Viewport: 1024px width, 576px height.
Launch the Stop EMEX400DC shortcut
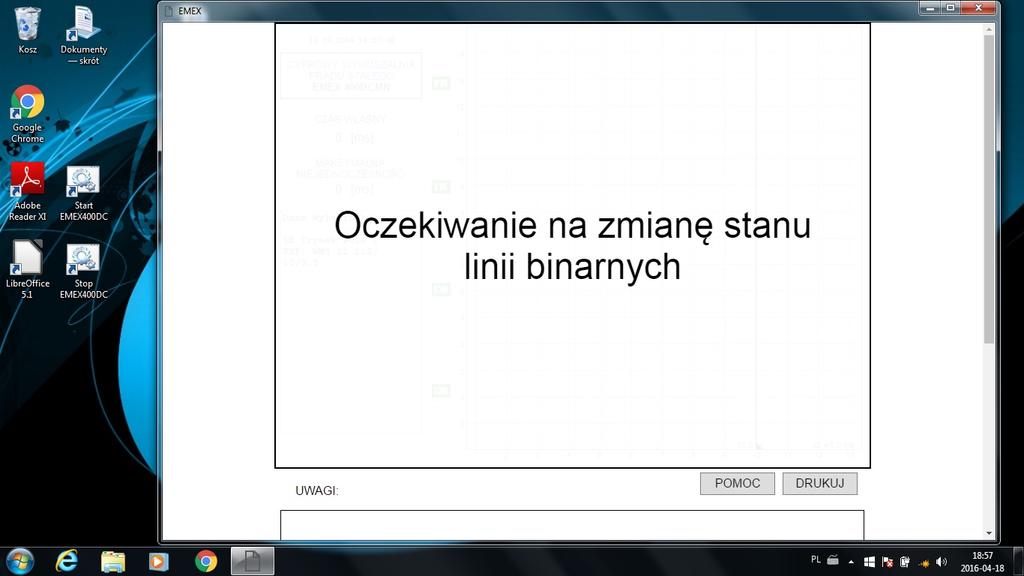coord(84,271)
